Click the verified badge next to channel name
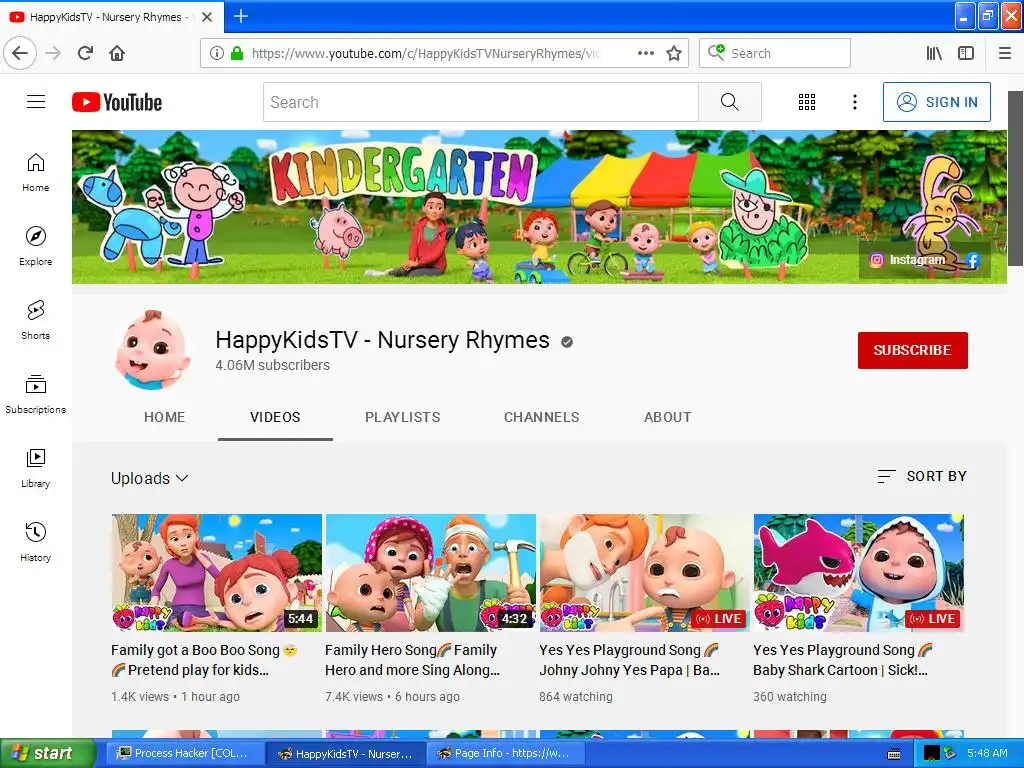The height and width of the screenshot is (768, 1024). pyautogui.click(x=567, y=342)
